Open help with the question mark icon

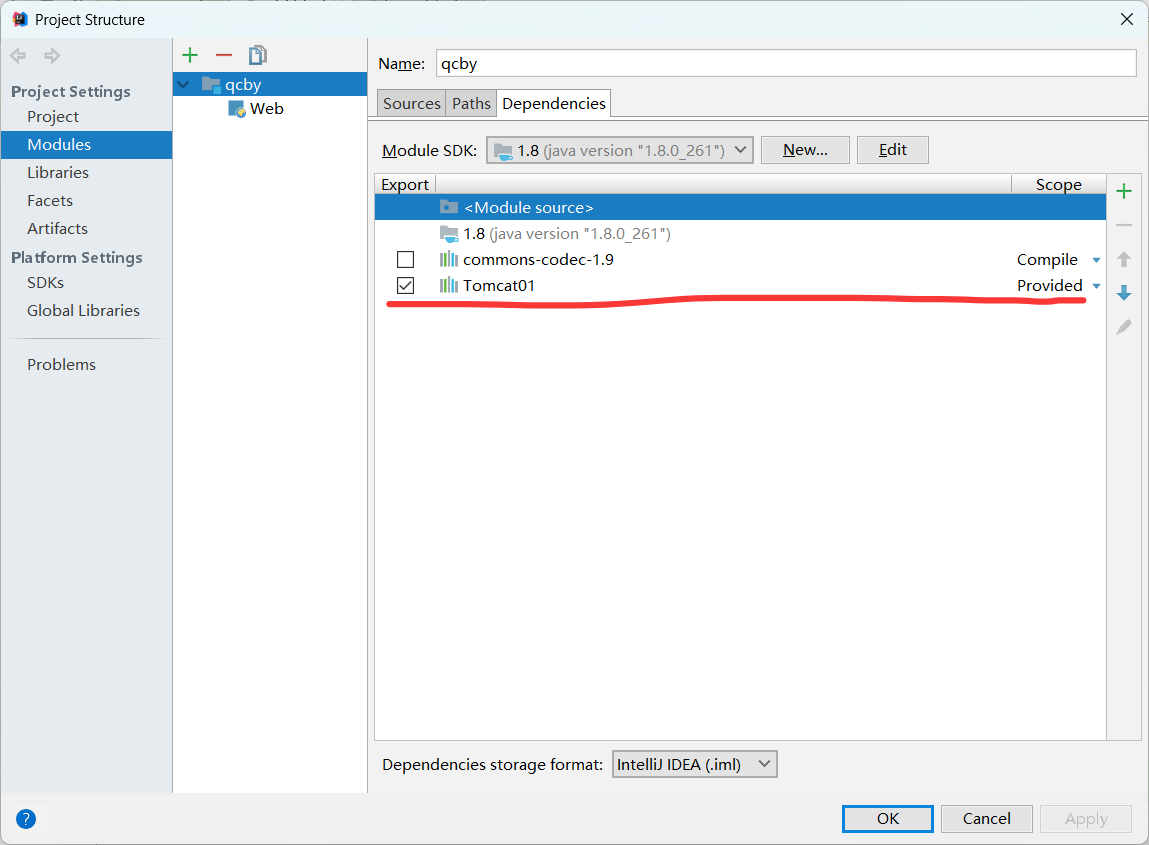pos(26,819)
